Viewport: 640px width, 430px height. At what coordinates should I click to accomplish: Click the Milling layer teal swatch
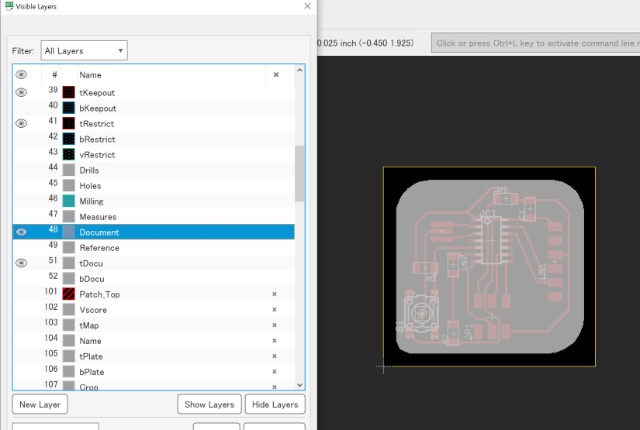click(x=69, y=201)
